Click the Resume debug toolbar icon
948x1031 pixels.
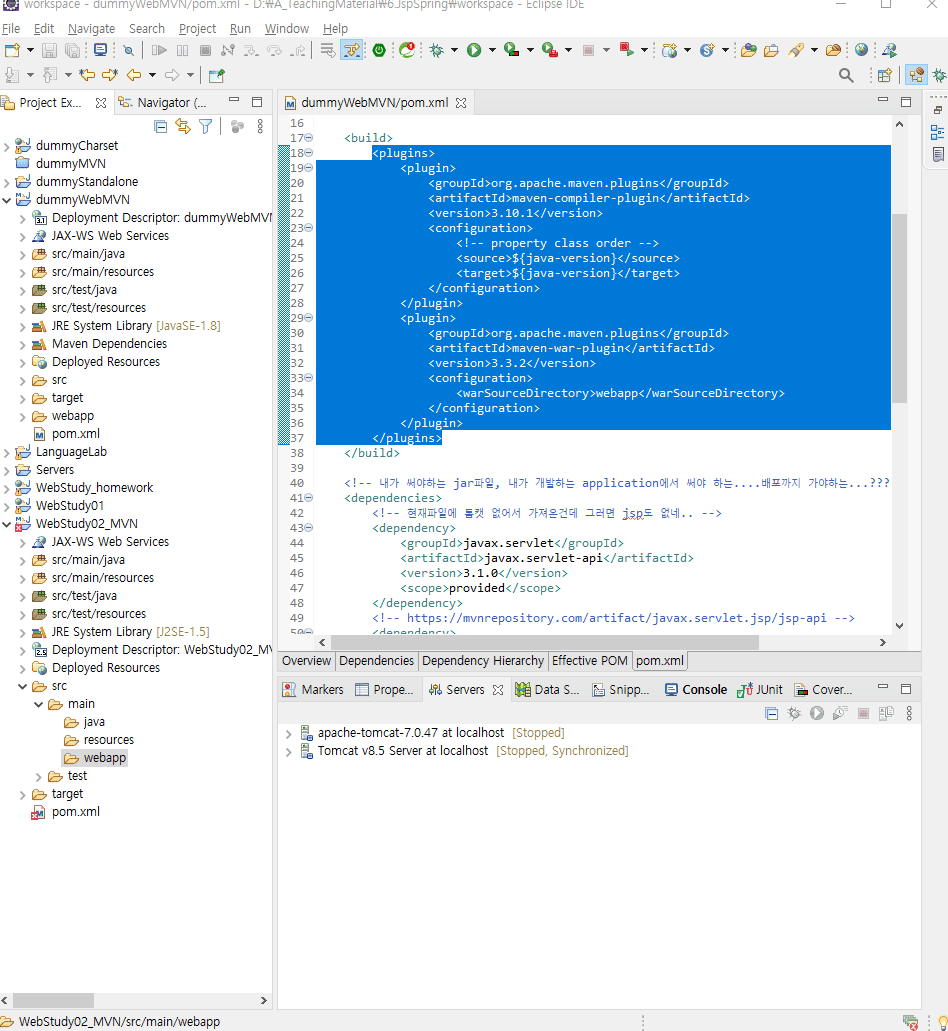(x=158, y=50)
